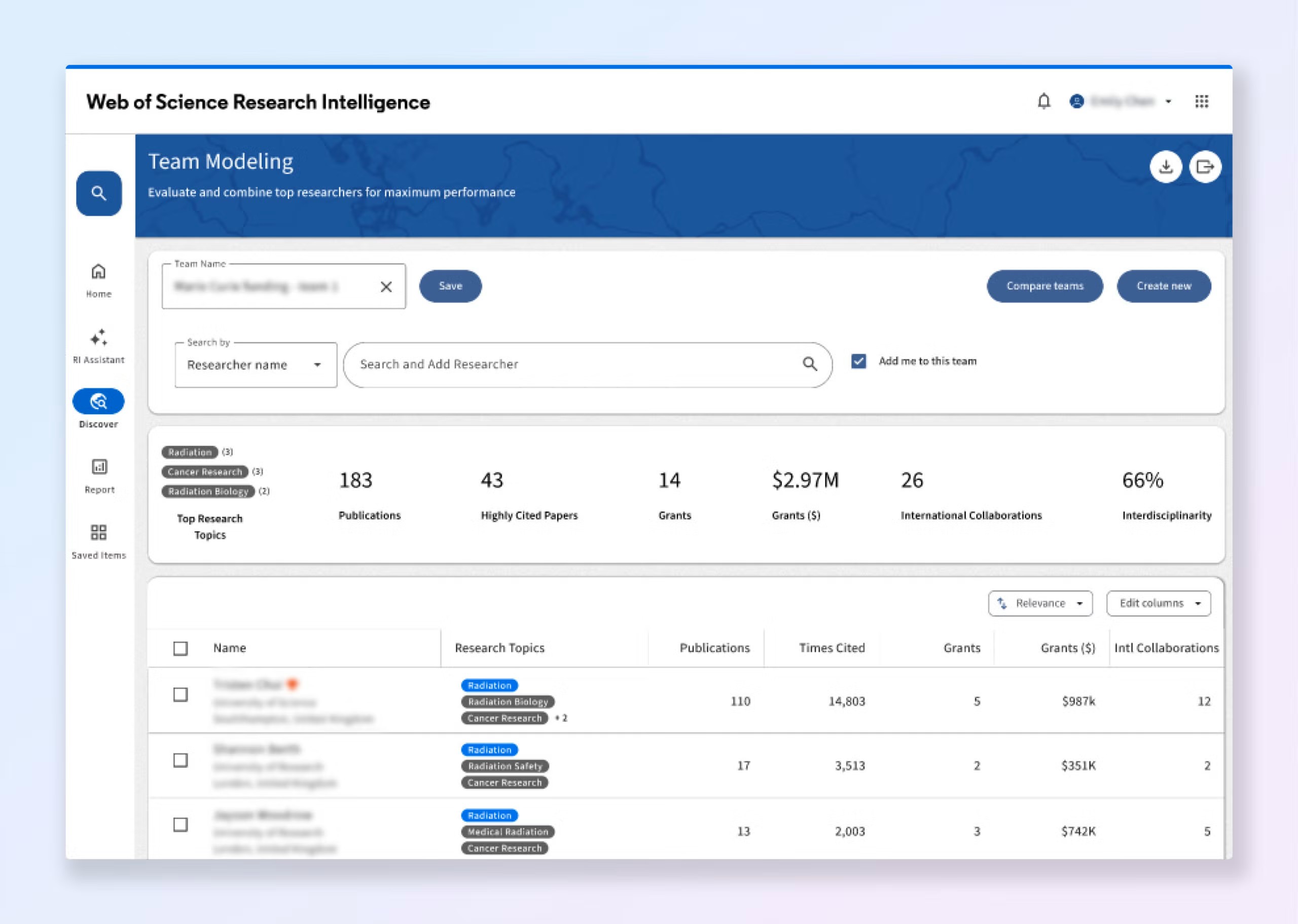Click the Cancer Research tag in Top Research Topics
The height and width of the screenshot is (924, 1298).
click(205, 472)
